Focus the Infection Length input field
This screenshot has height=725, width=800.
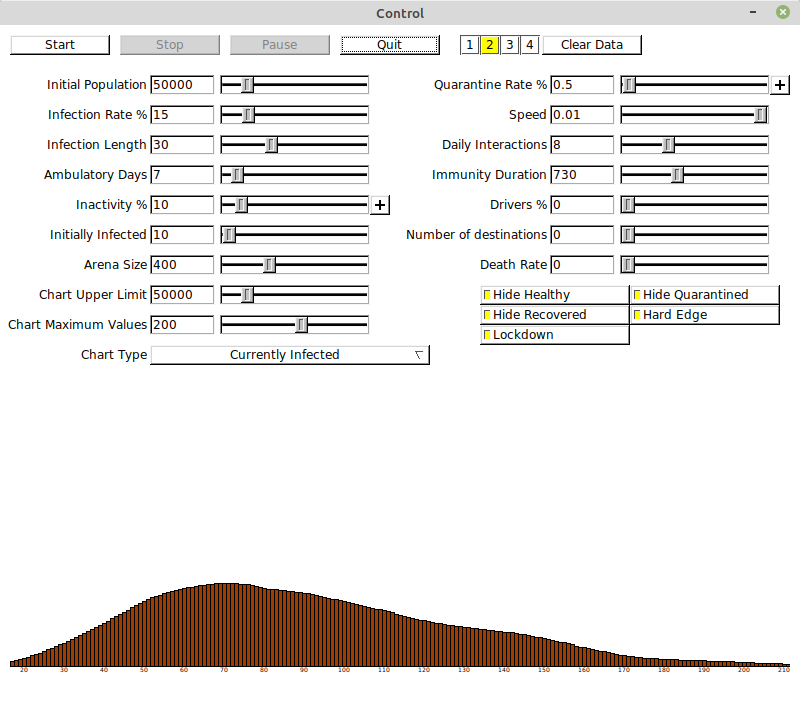coord(182,145)
